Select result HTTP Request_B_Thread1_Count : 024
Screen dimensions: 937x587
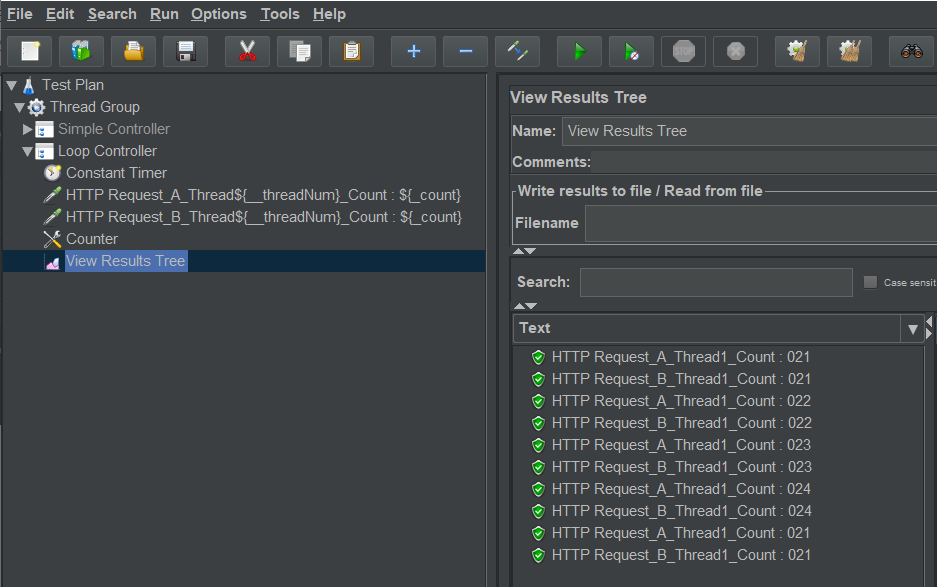tap(682, 511)
